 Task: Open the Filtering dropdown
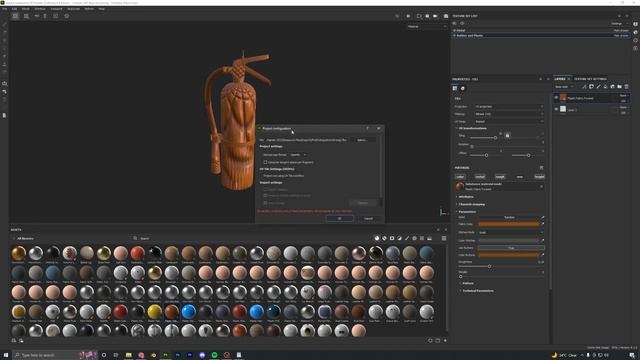coord(509,114)
